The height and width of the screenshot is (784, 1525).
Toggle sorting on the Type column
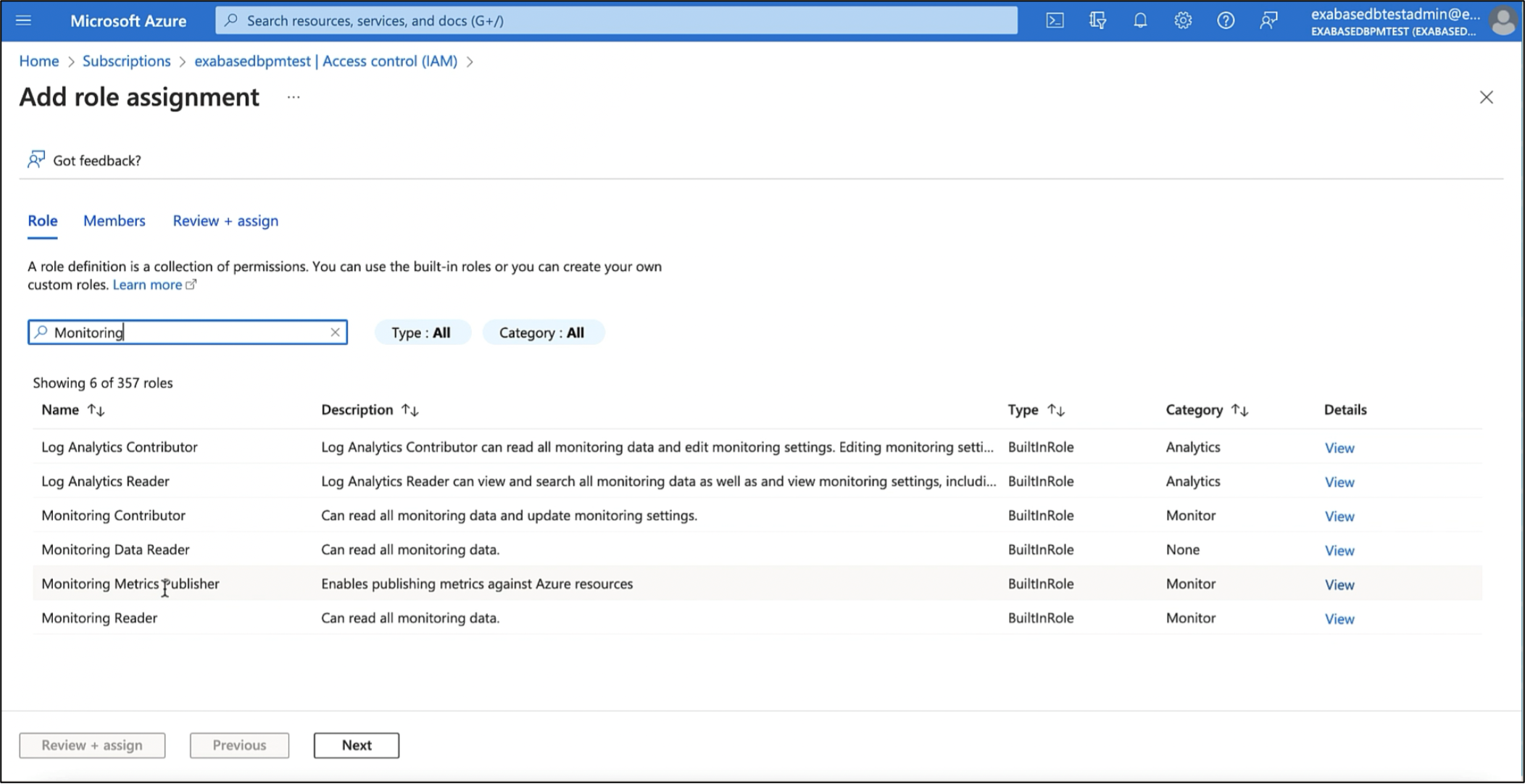pyautogui.click(x=1056, y=409)
